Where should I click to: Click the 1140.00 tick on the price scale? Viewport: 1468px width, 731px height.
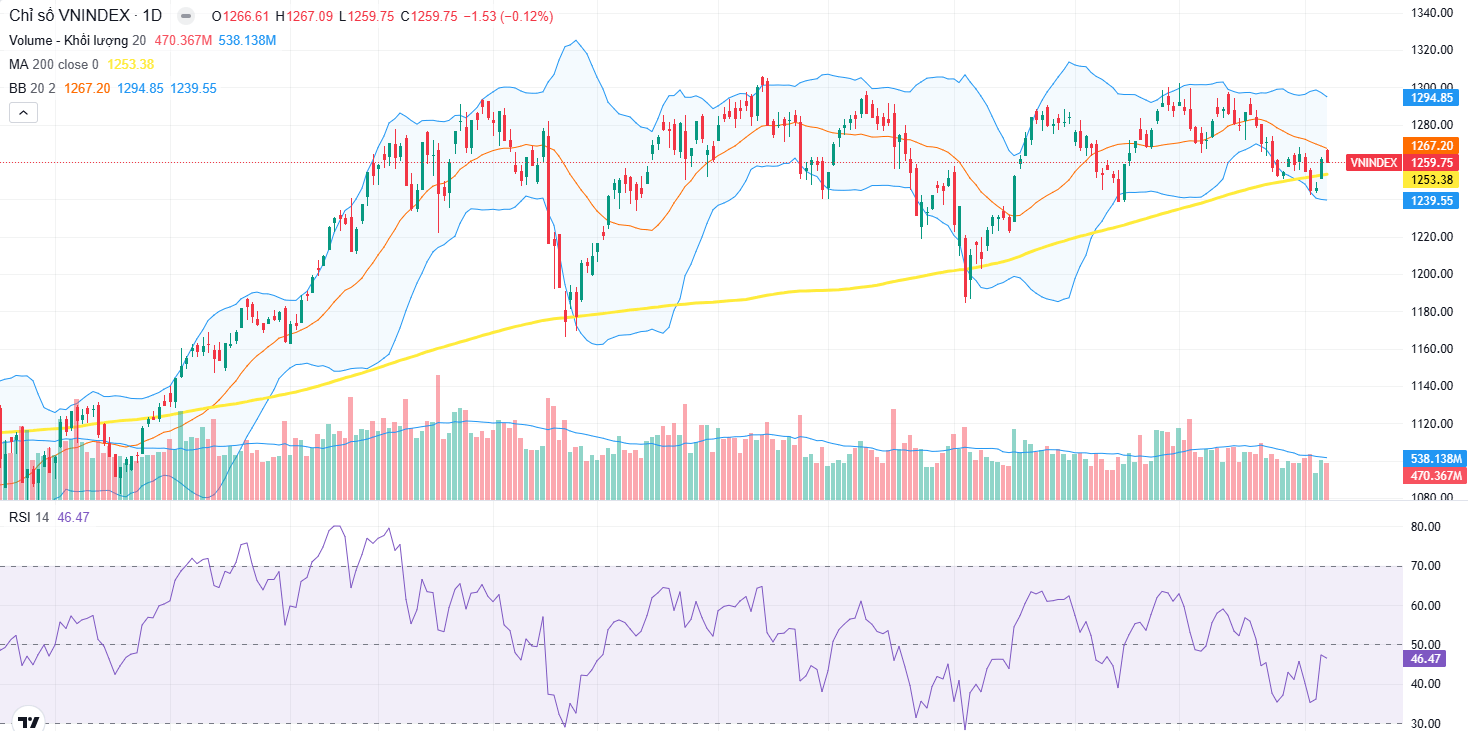[x=1431, y=385]
